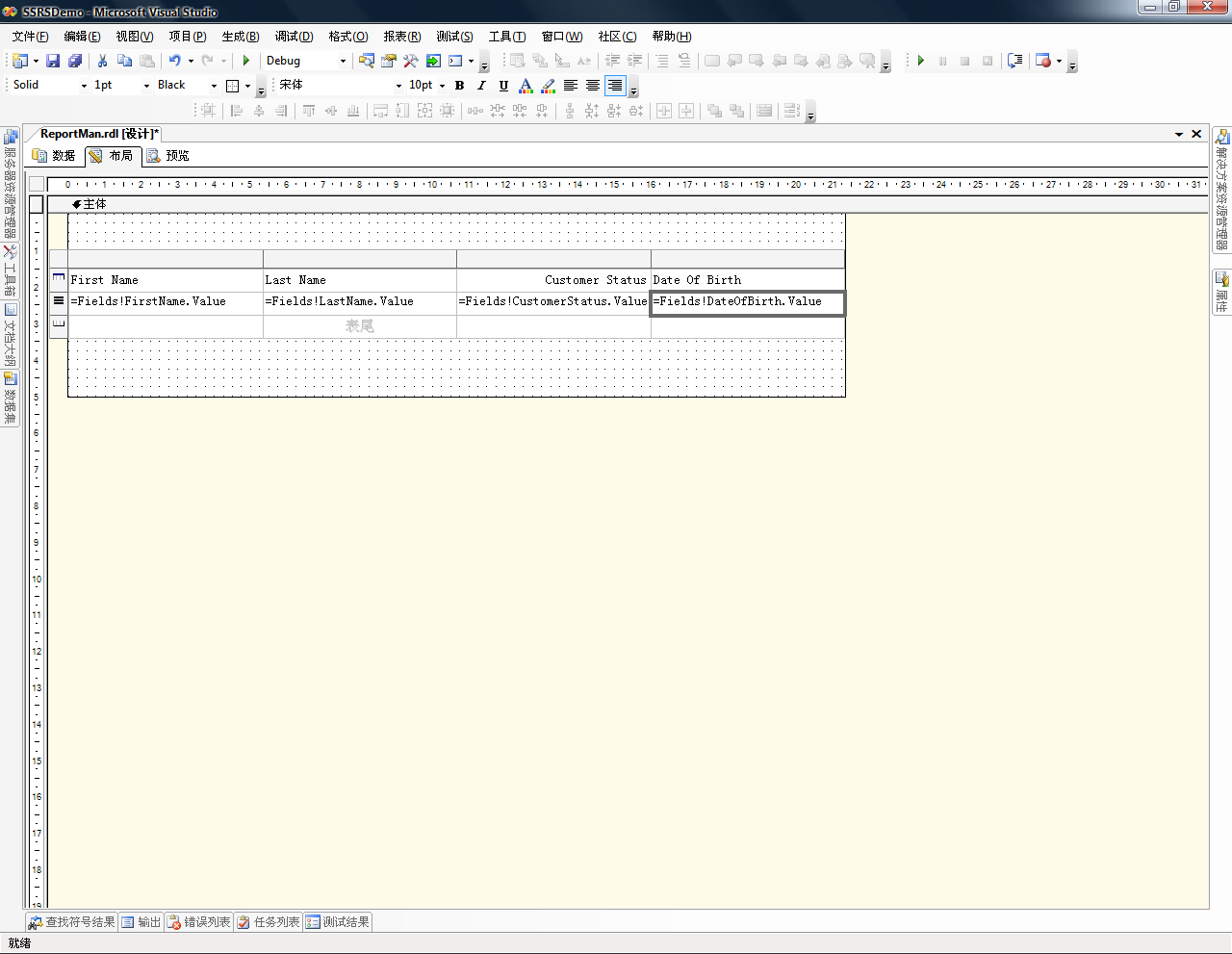The image size is (1232, 954).
Task: Toggle italic formatting
Action: (x=481, y=86)
